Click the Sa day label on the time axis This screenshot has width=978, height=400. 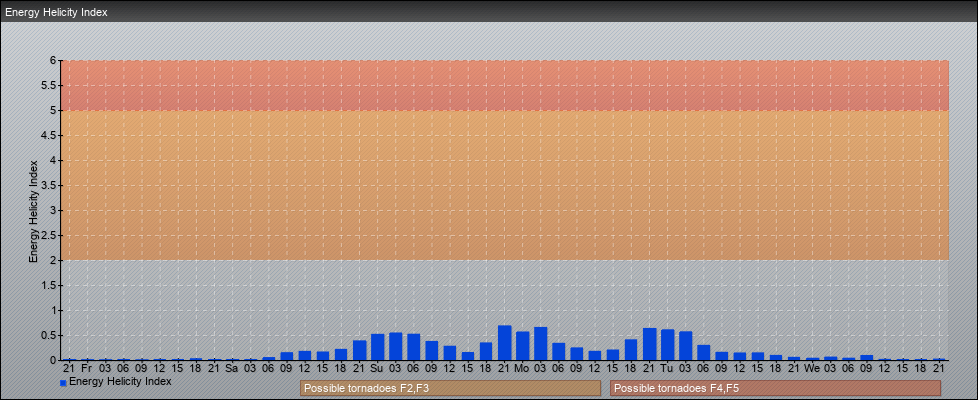click(x=231, y=369)
